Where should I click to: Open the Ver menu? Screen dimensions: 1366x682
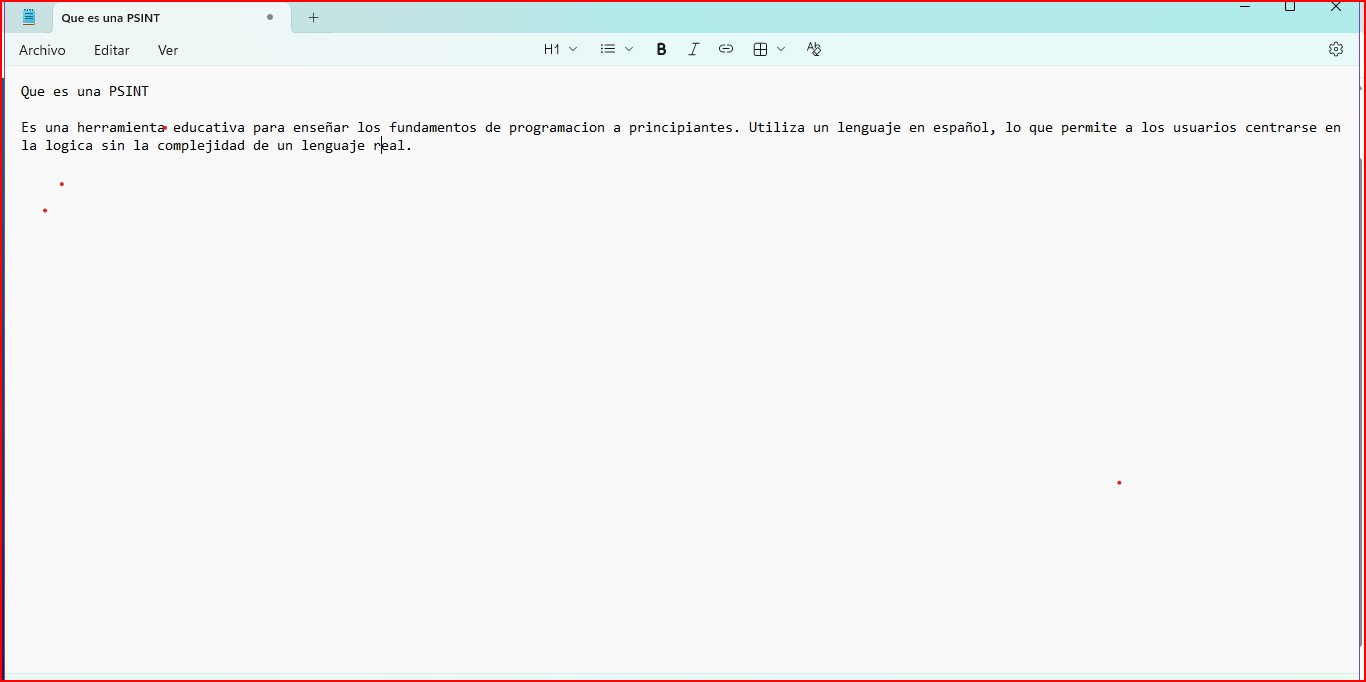click(x=168, y=50)
